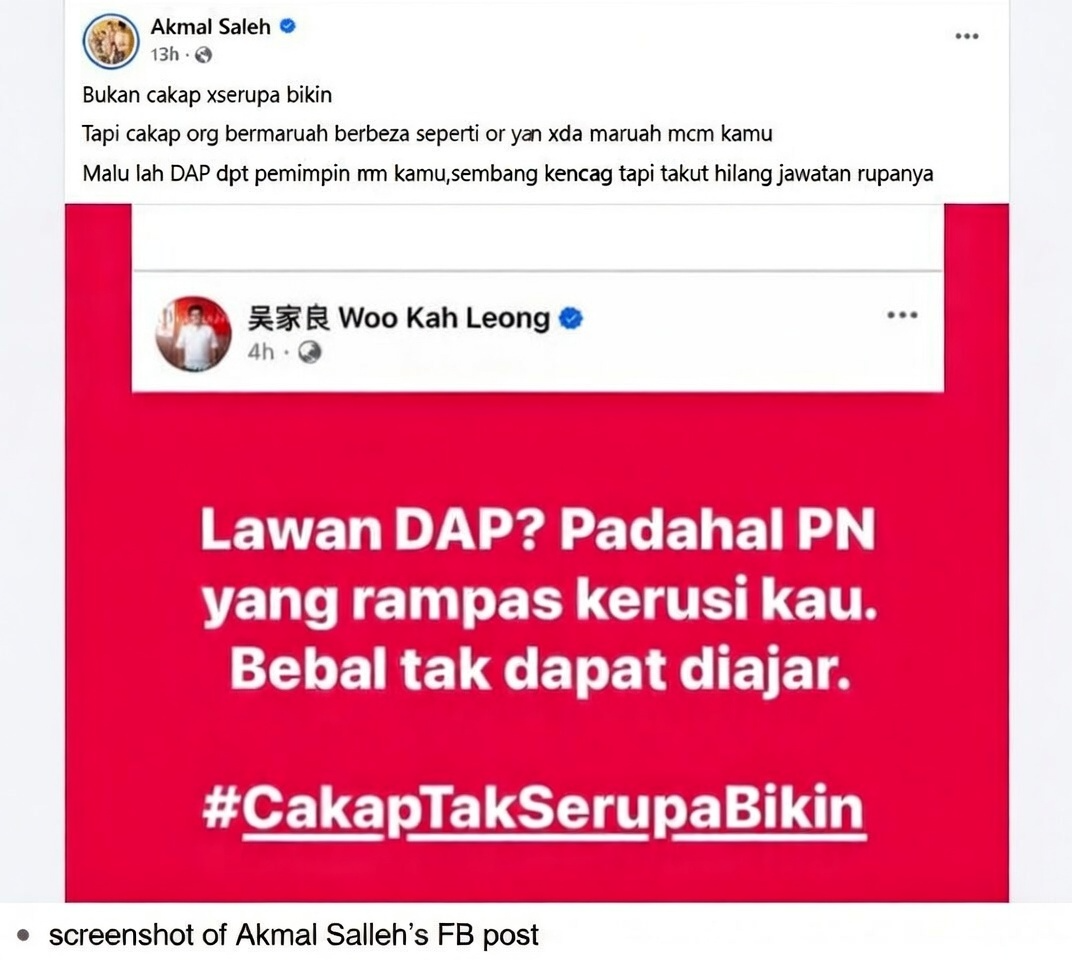
Task: Open Woo Kah Leong post three-dot menu
Action: (902, 315)
